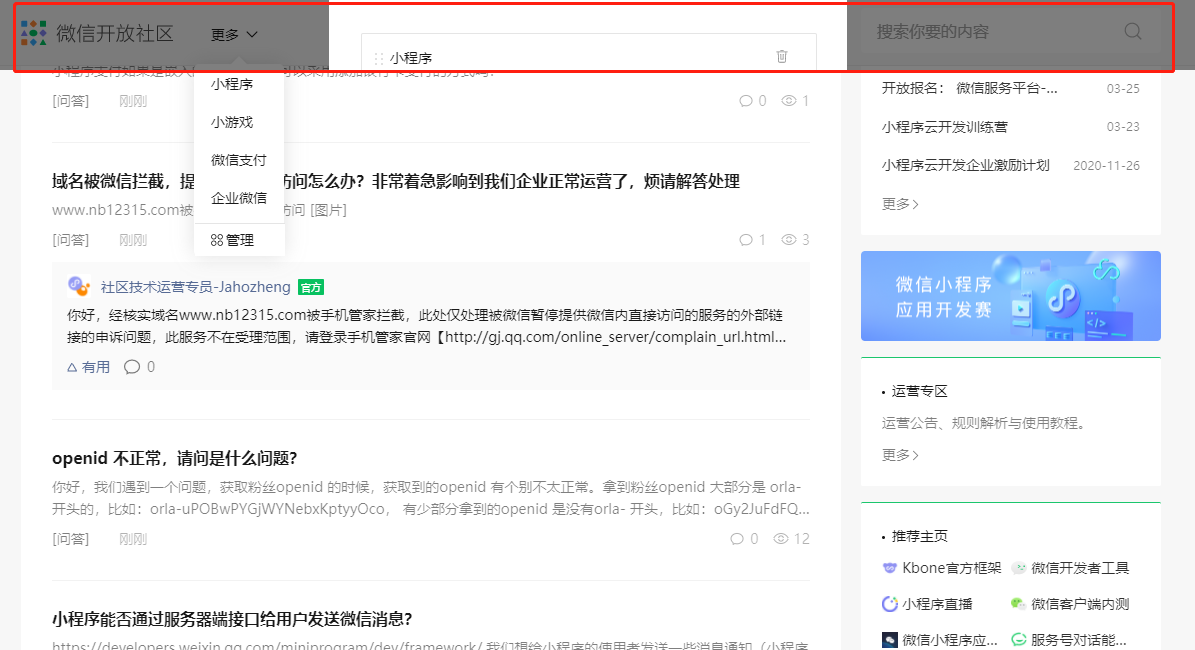Open the 运营专区 section heading
This screenshot has width=1195, height=650.
(919, 391)
